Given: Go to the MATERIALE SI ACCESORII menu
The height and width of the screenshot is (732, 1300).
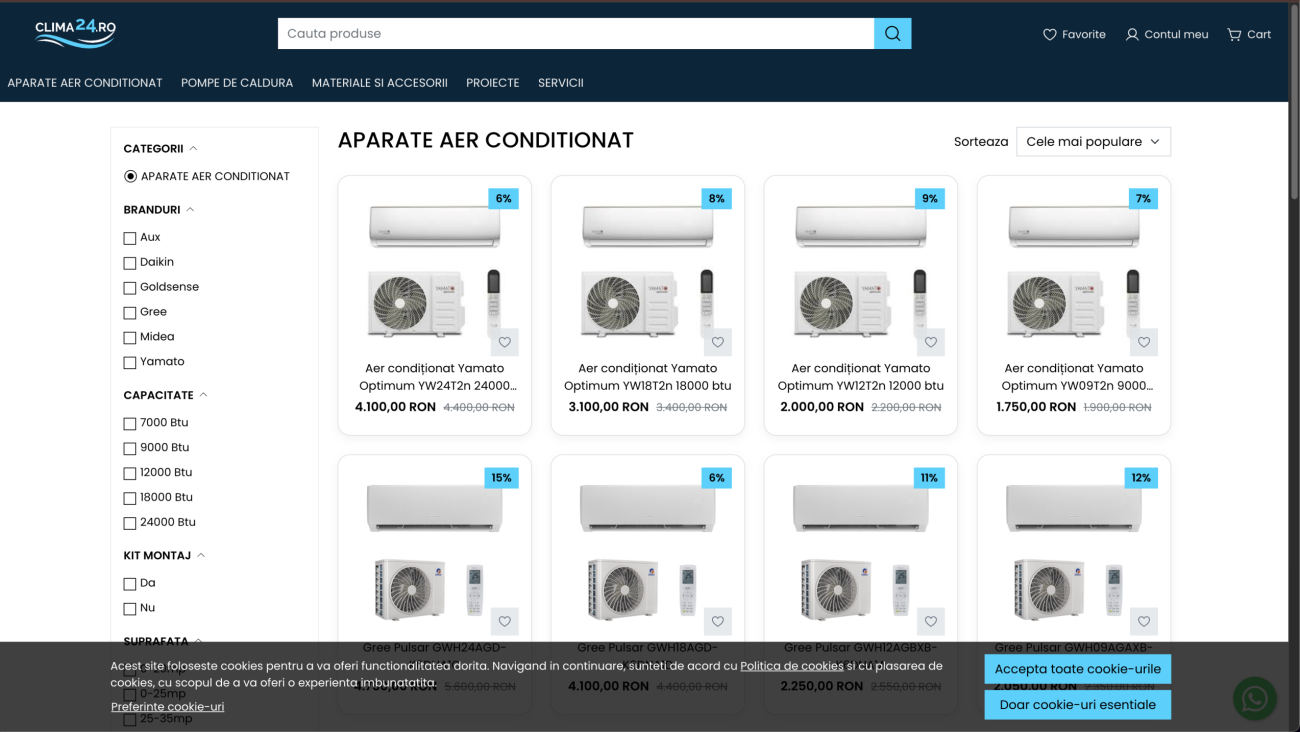Looking at the screenshot, I should coord(379,83).
